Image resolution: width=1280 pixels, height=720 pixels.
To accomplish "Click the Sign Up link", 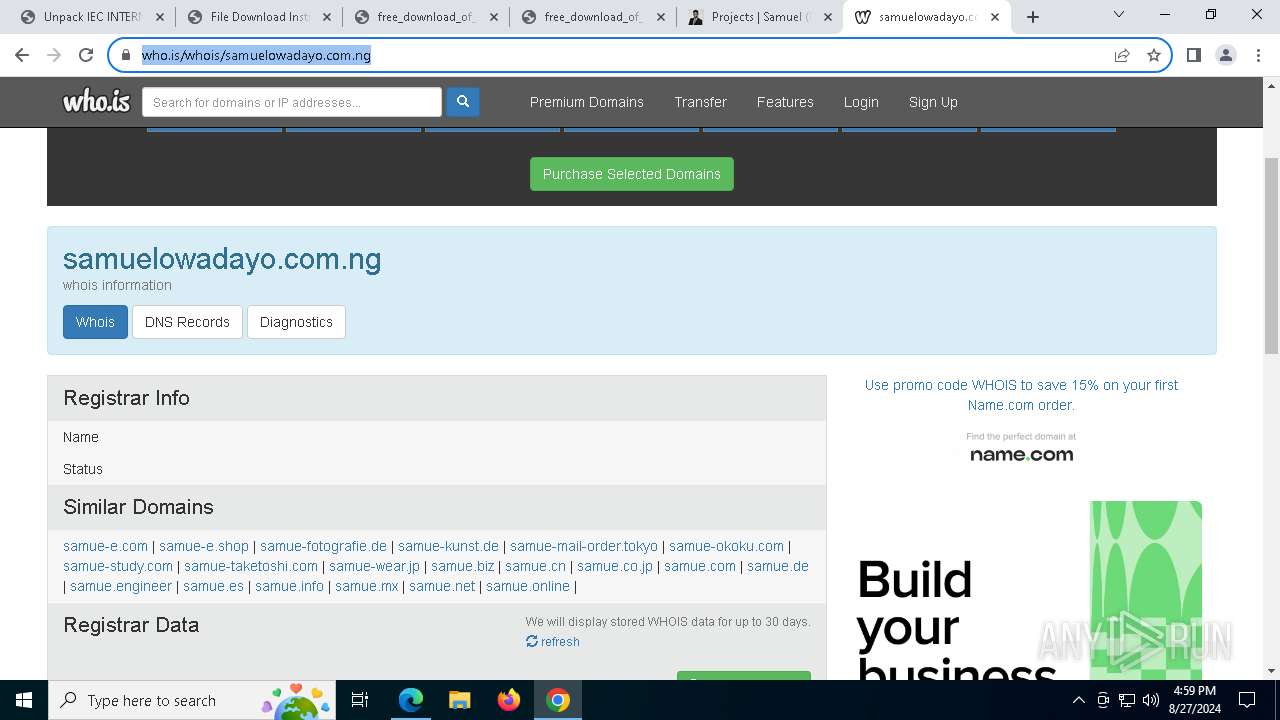I will [933, 102].
